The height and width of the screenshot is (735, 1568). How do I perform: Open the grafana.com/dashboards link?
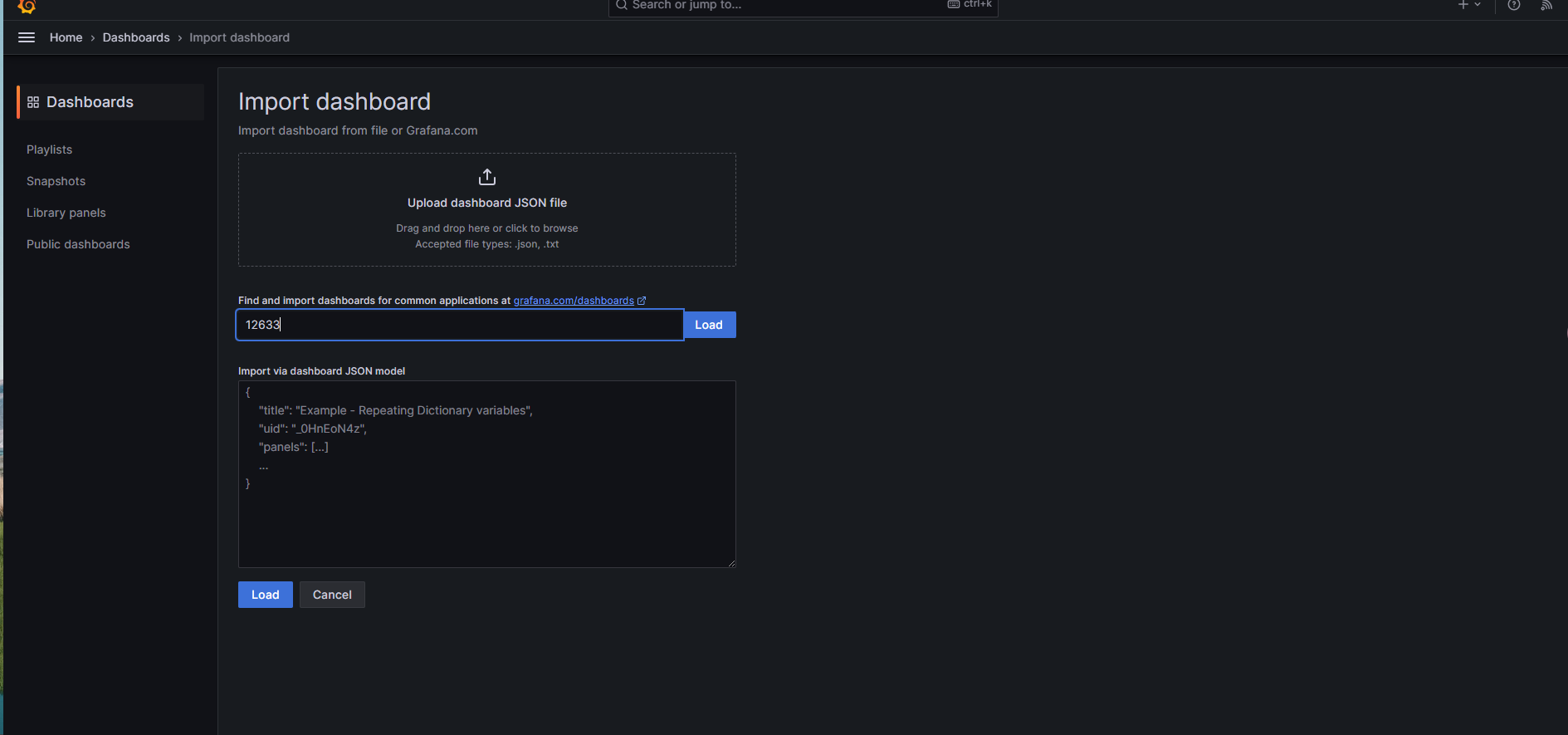click(574, 301)
